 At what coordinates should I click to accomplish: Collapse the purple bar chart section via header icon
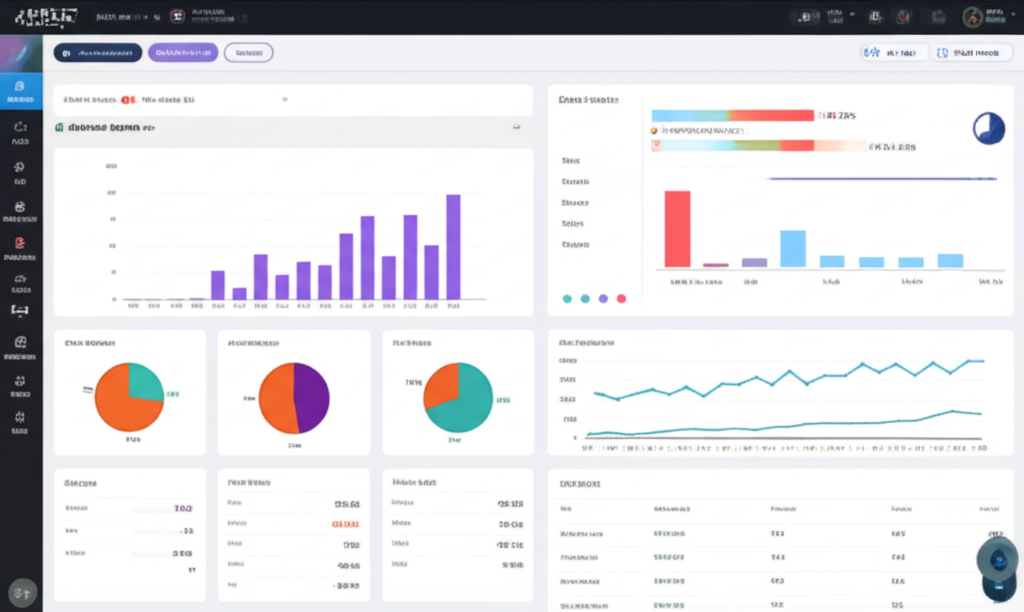pos(517,128)
